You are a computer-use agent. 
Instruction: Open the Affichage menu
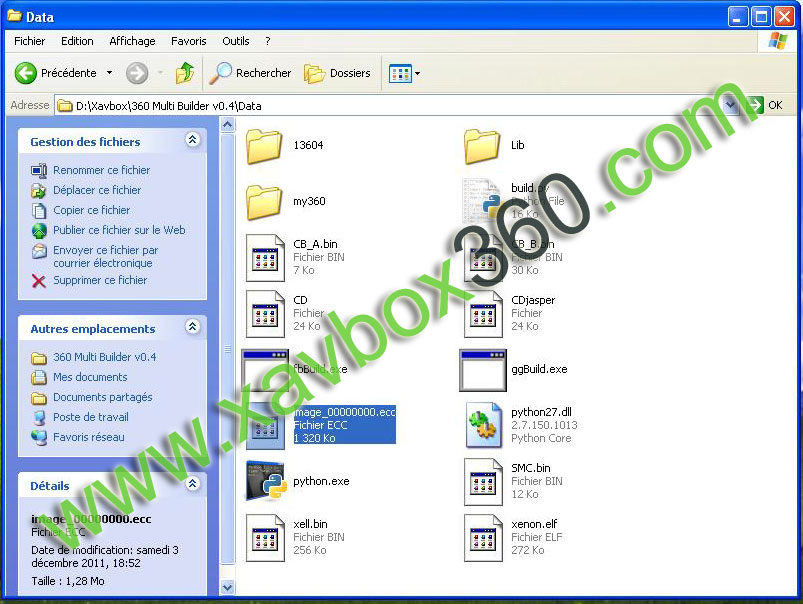click(x=132, y=41)
